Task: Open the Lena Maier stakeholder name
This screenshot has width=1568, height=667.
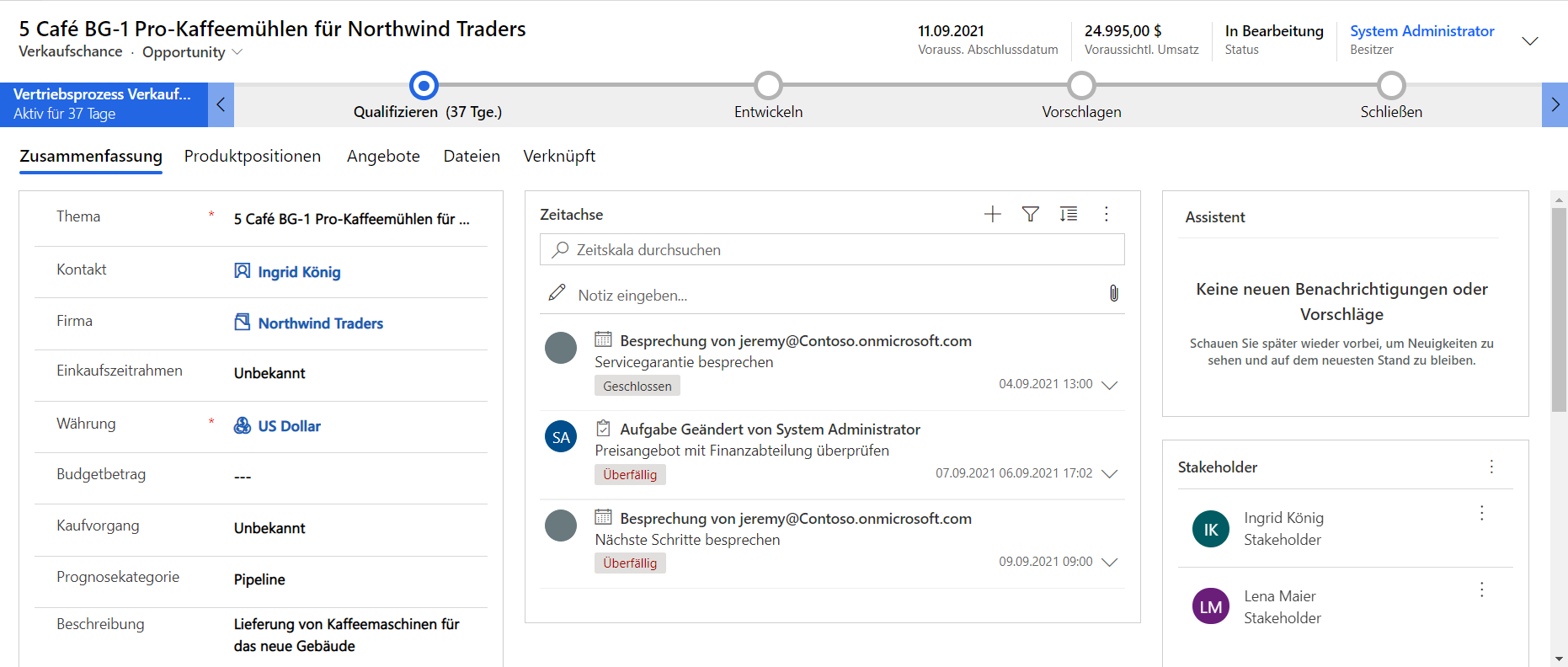Action: point(1280,596)
